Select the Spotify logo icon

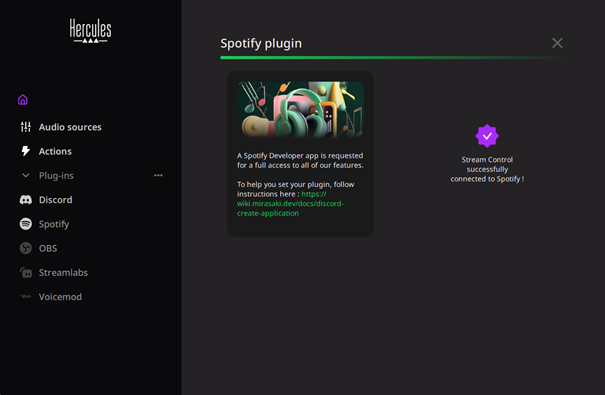26,224
